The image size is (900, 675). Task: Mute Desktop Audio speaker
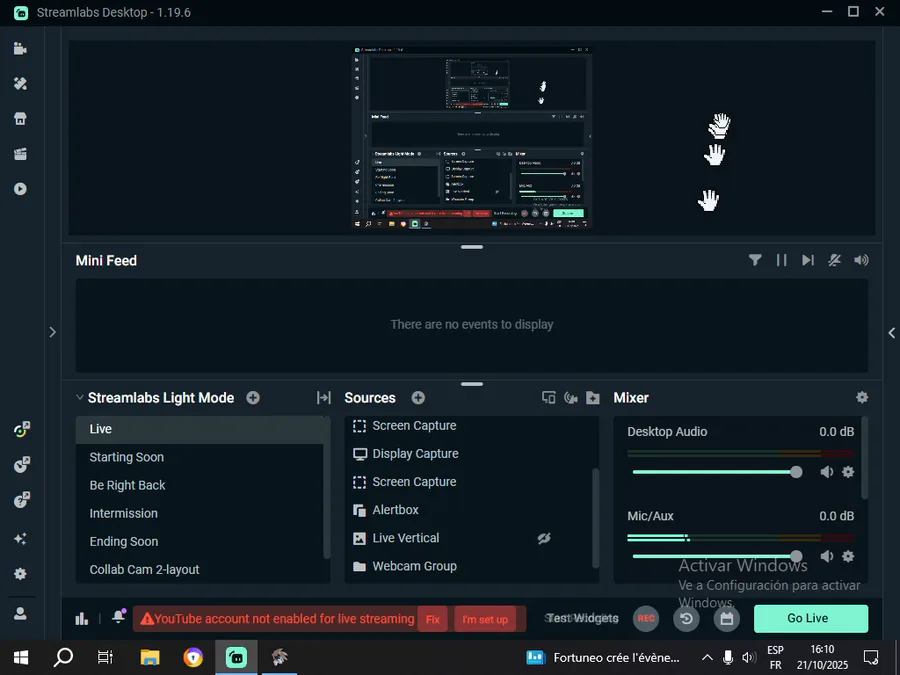click(x=827, y=472)
